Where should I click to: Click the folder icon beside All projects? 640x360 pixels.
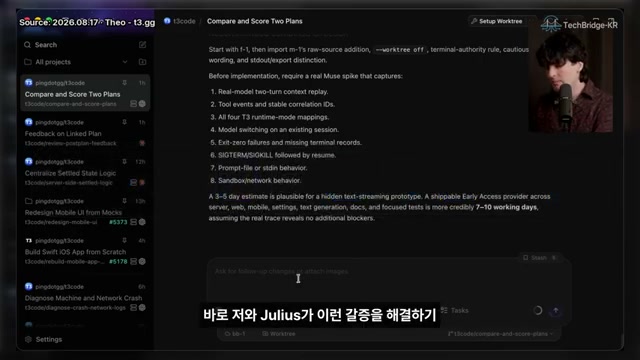pos(28,62)
